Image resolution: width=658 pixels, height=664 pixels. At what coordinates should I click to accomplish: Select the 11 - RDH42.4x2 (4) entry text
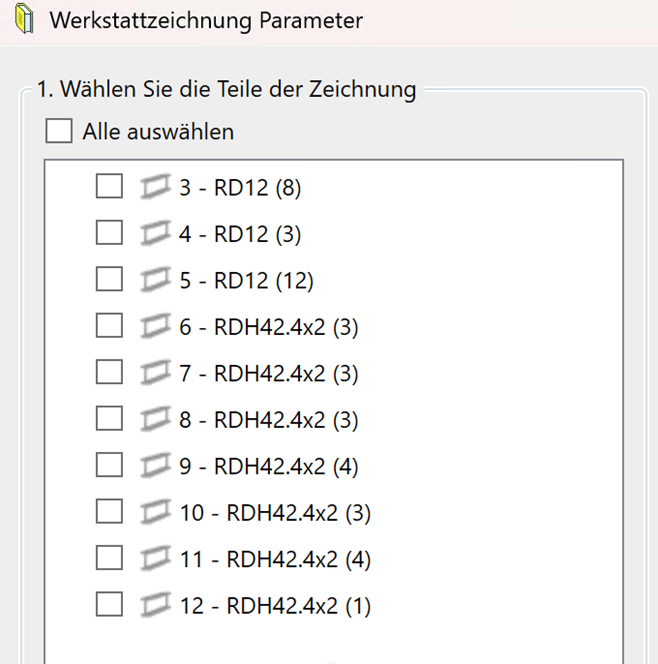tap(275, 559)
